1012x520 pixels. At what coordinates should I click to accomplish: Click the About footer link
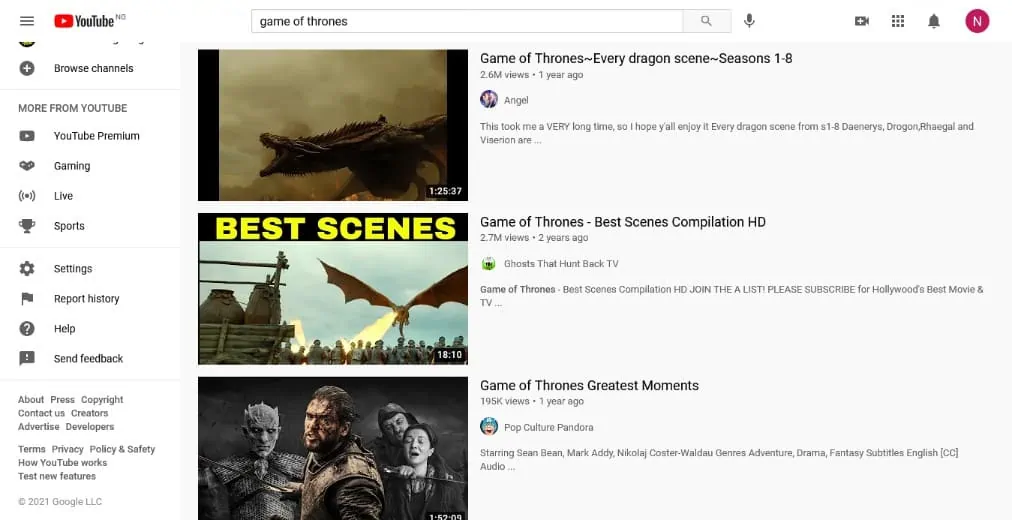(x=31, y=399)
